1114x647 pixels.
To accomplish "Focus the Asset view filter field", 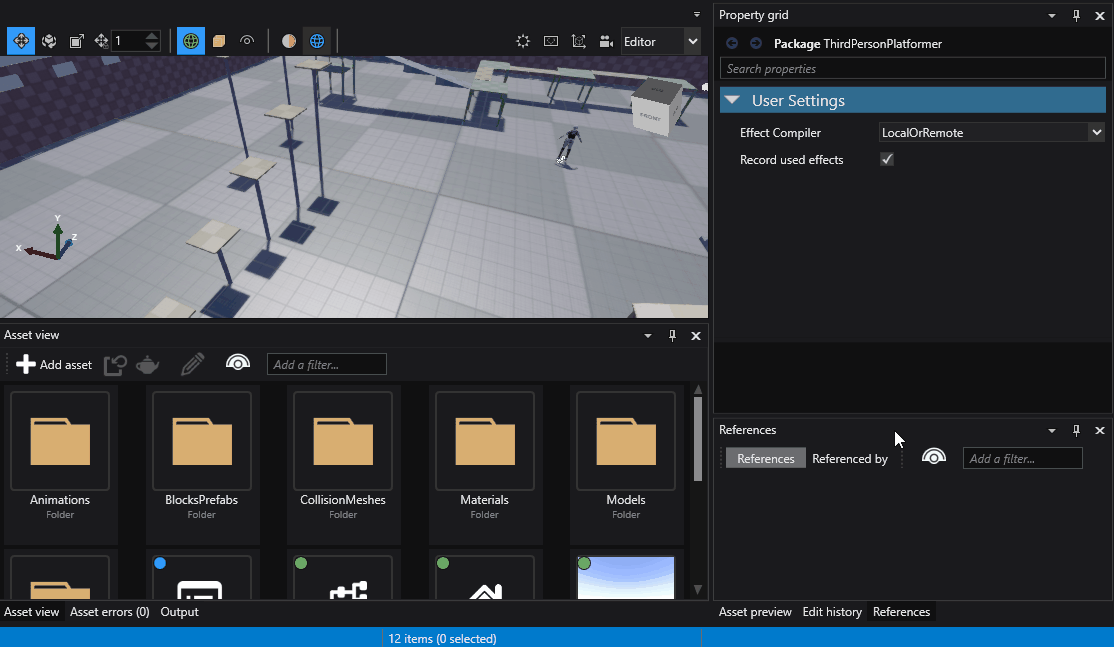I will click(x=327, y=364).
